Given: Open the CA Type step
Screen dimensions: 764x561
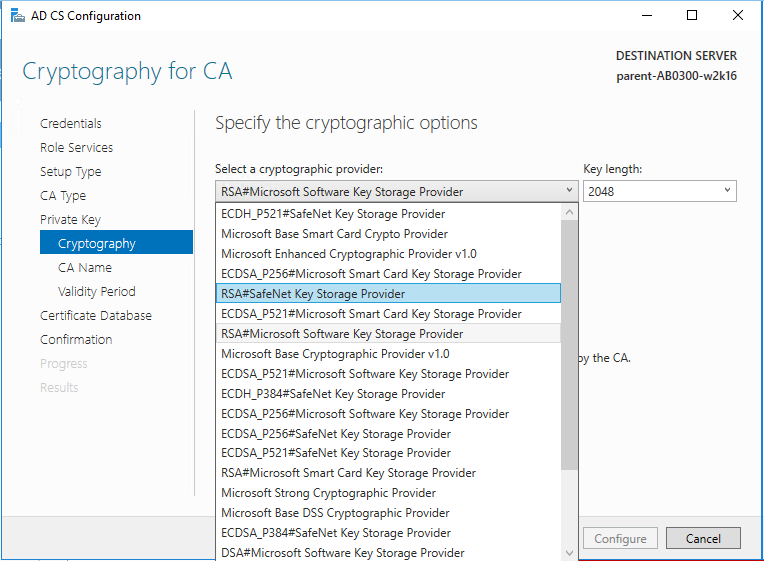Looking at the screenshot, I should tap(63, 195).
